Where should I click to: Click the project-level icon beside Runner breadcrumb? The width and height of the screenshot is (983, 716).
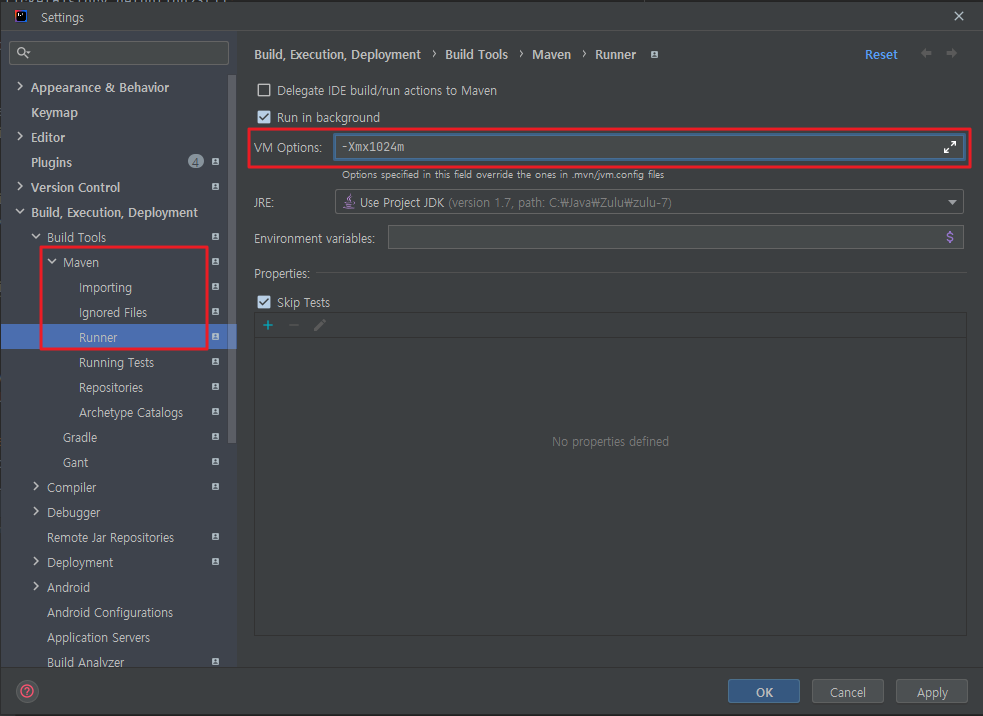pos(654,55)
